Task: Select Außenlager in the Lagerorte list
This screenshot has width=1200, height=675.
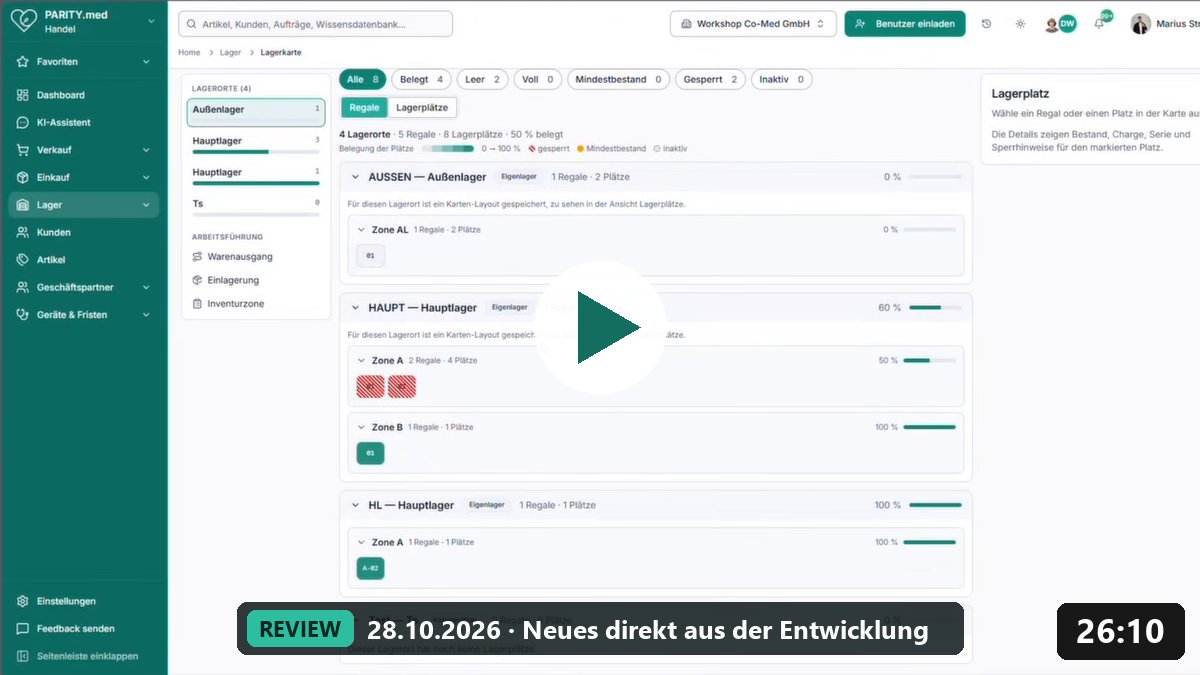Action: click(256, 112)
